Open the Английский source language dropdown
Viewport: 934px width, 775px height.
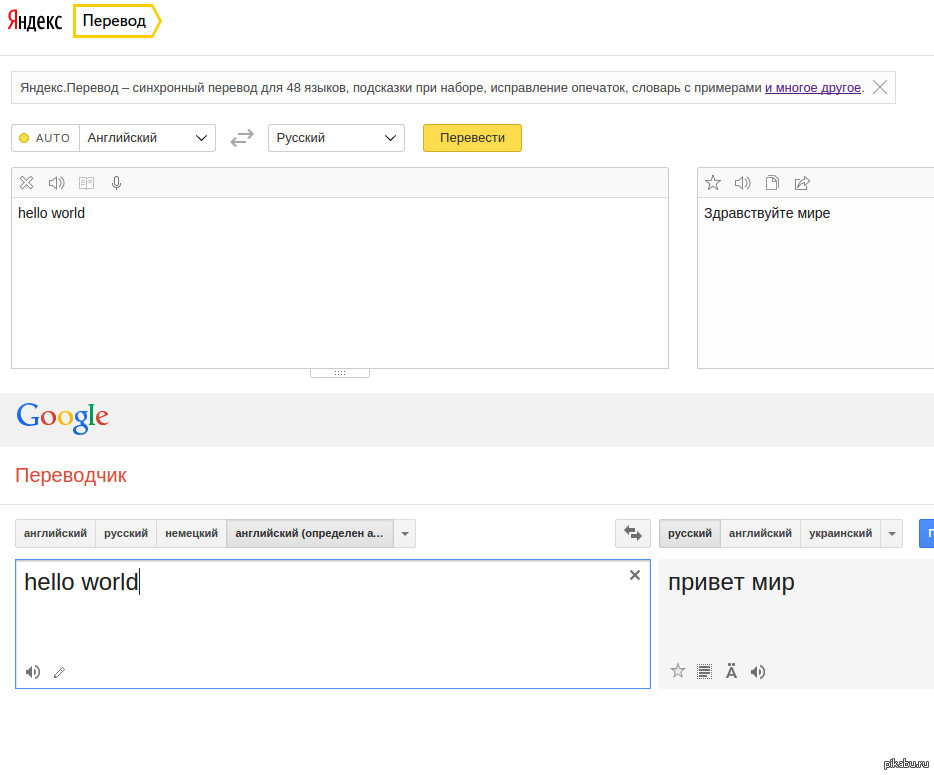148,138
